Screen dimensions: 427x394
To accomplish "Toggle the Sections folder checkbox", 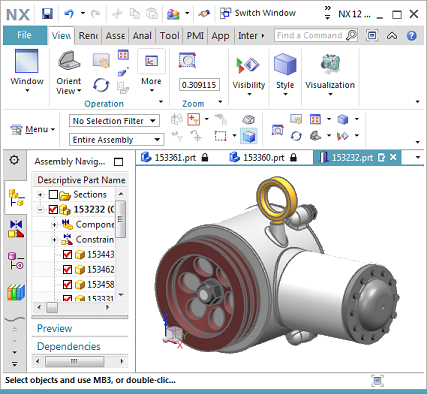I will click(x=53, y=195).
